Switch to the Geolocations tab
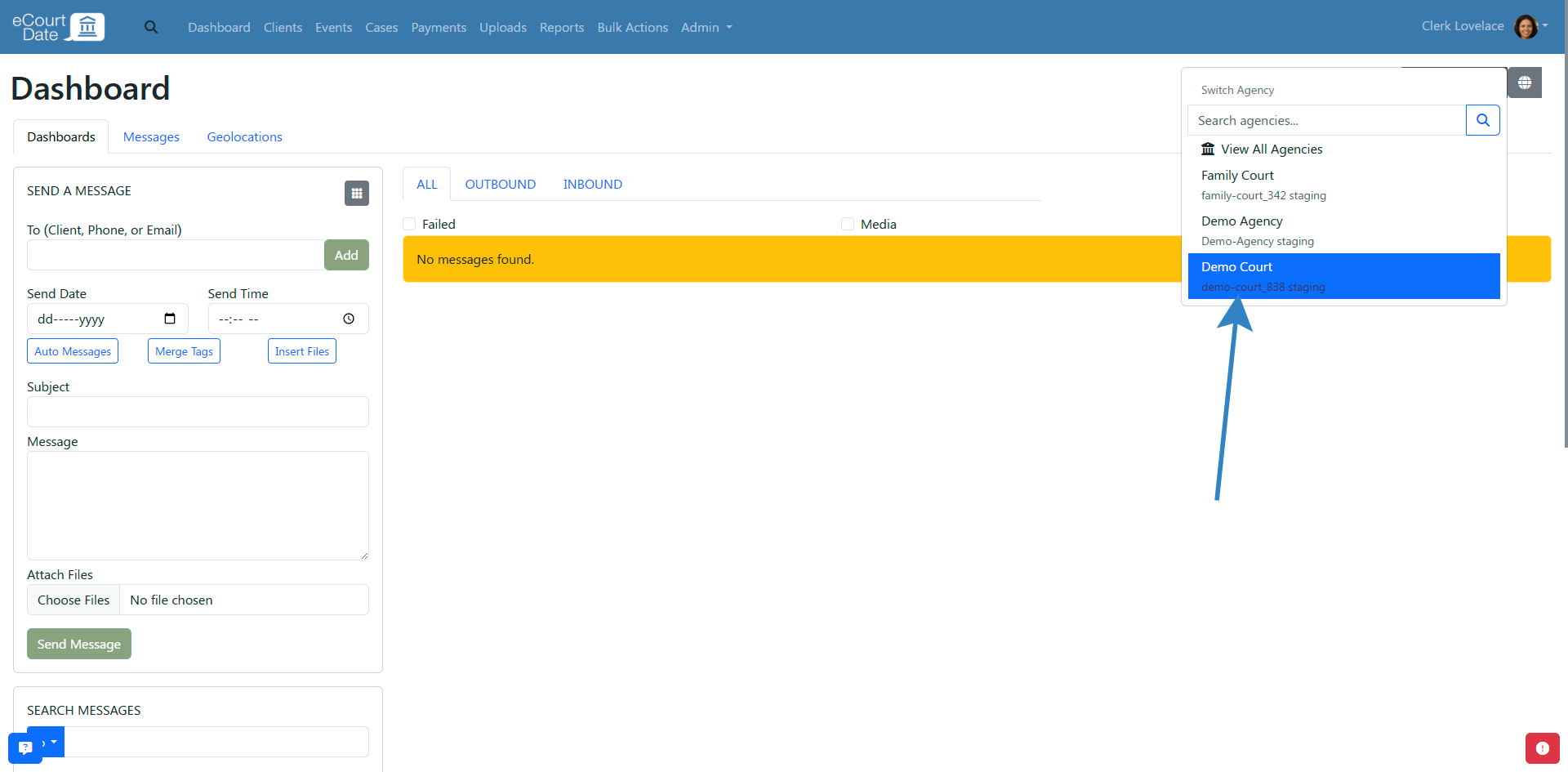The height and width of the screenshot is (772, 1568). pos(244,136)
